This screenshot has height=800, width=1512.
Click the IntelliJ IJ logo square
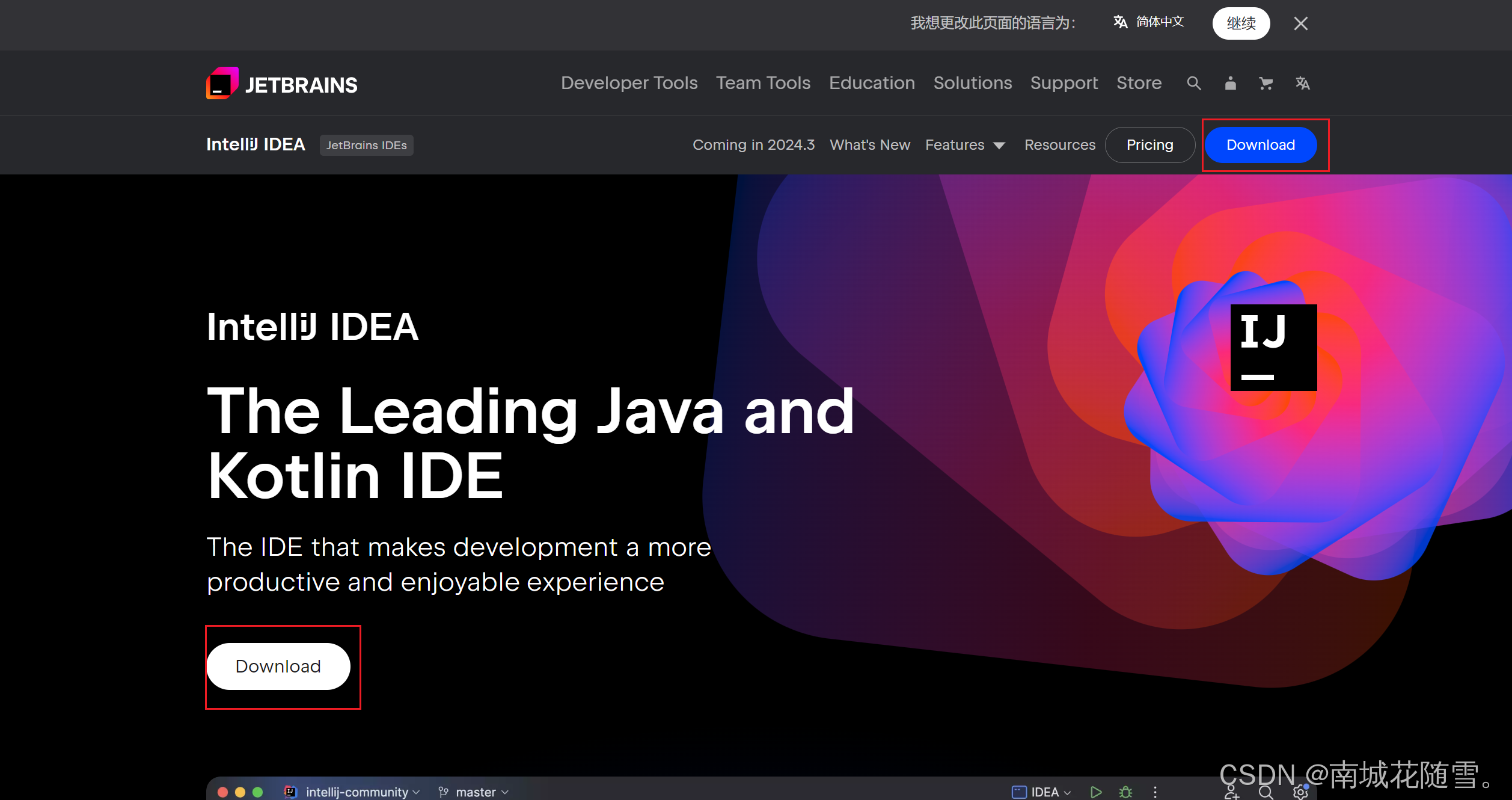[1273, 348]
